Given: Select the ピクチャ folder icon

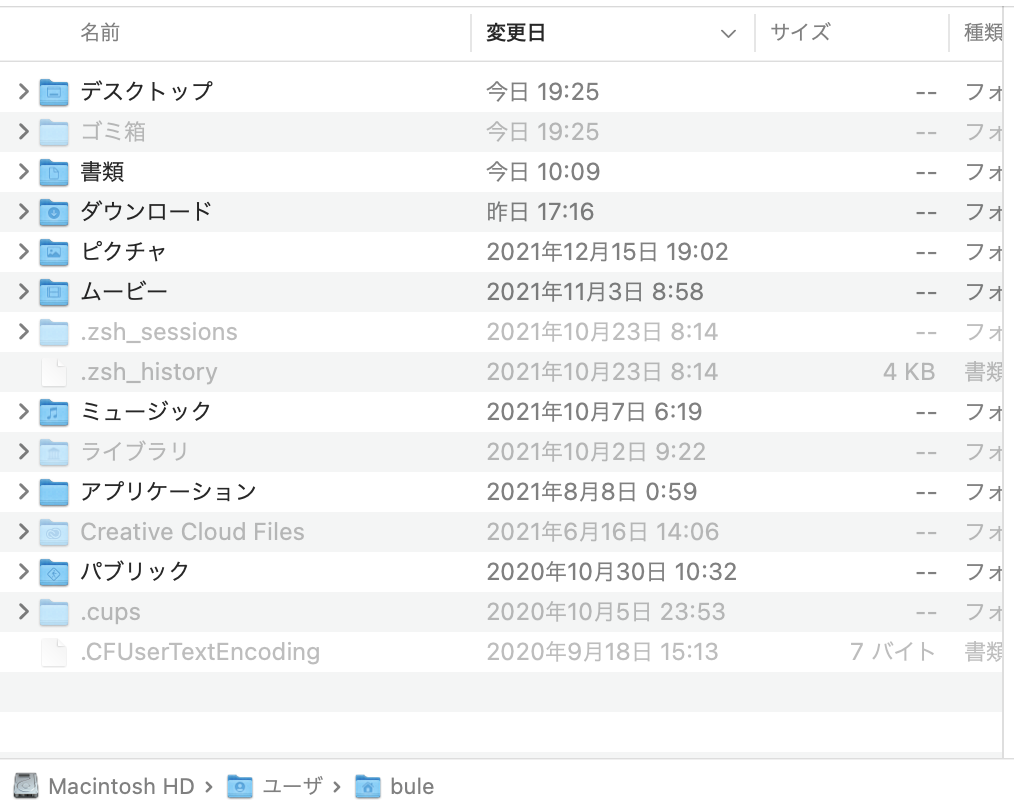Looking at the screenshot, I should tap(54, 252).
